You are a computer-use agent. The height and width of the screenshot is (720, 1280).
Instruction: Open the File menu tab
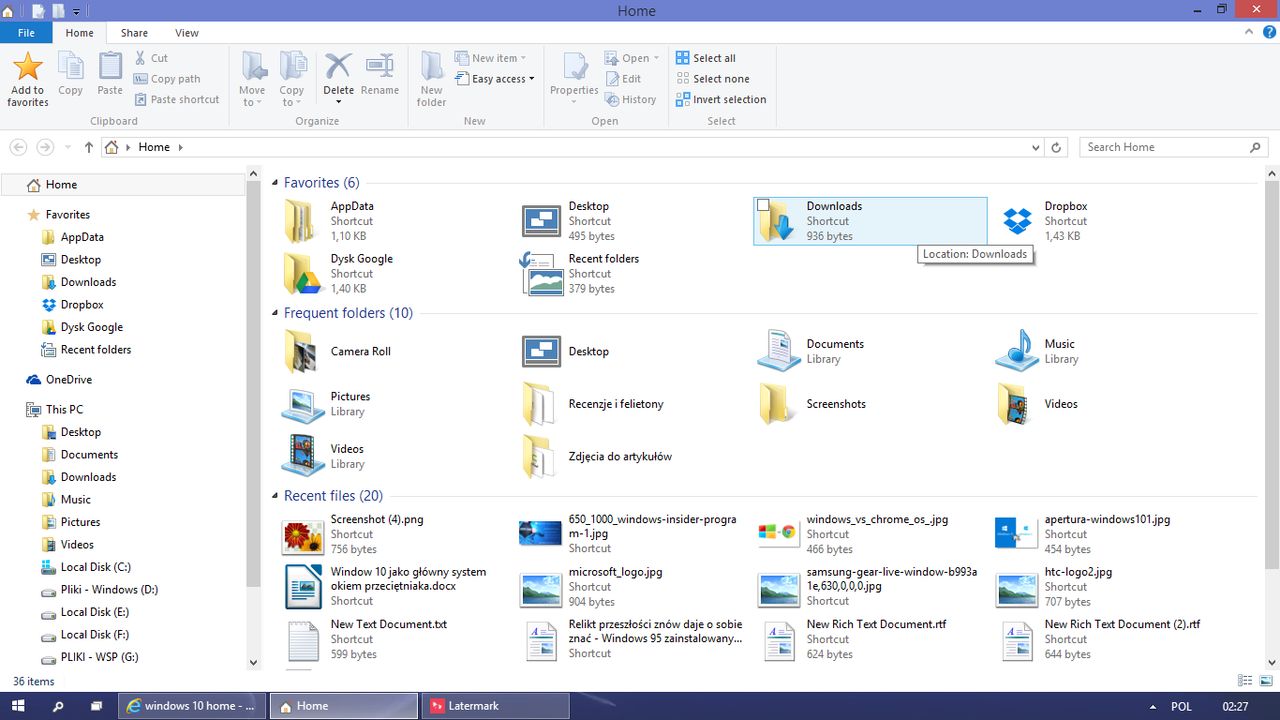tap(26, 33)
